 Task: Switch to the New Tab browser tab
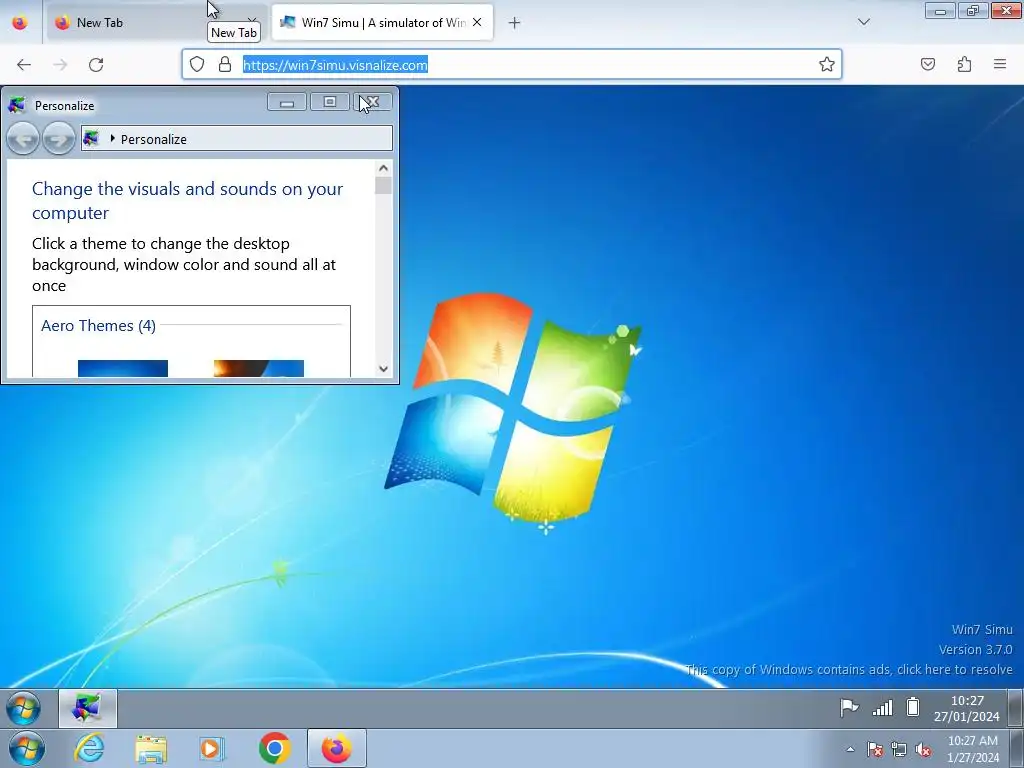tap(155, 23)
